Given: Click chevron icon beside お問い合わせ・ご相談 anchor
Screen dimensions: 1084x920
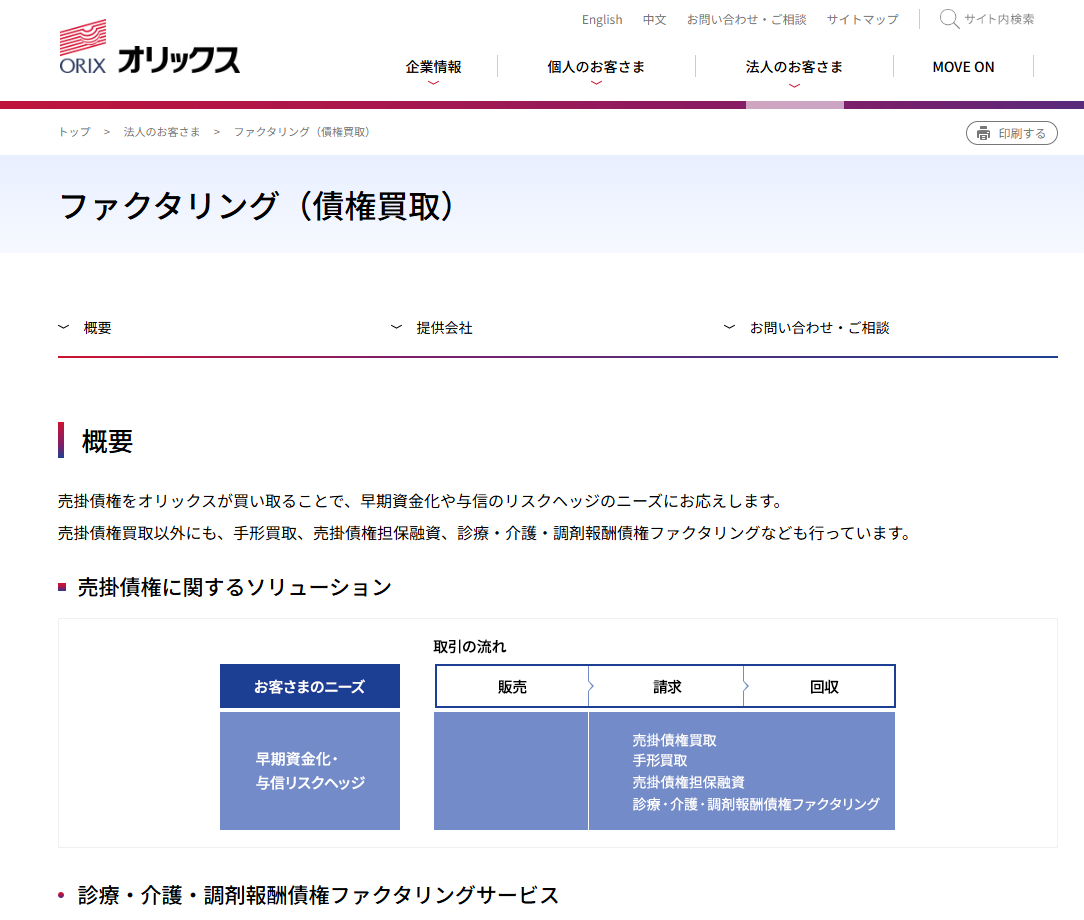Looking at the screenshot, I should point(730,327).
